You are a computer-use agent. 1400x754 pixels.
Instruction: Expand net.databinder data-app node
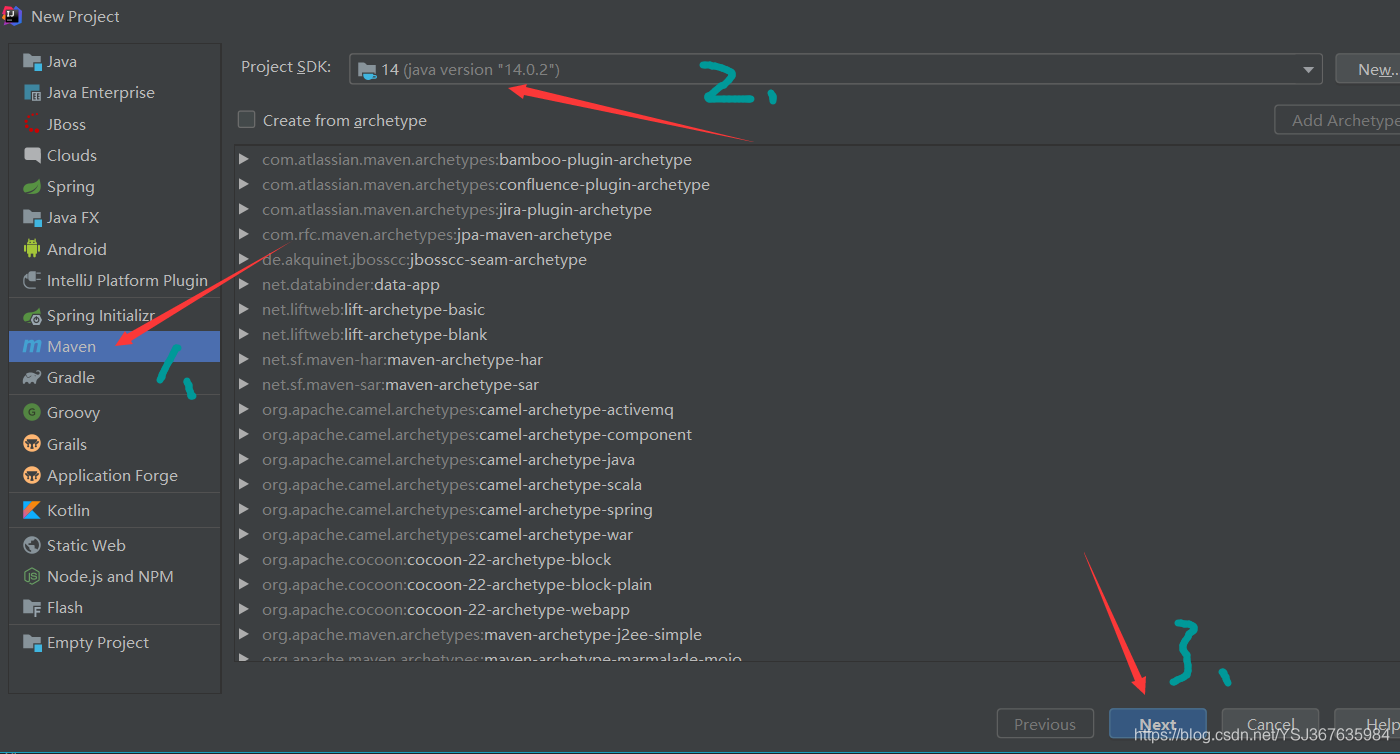tap(243, 284)
